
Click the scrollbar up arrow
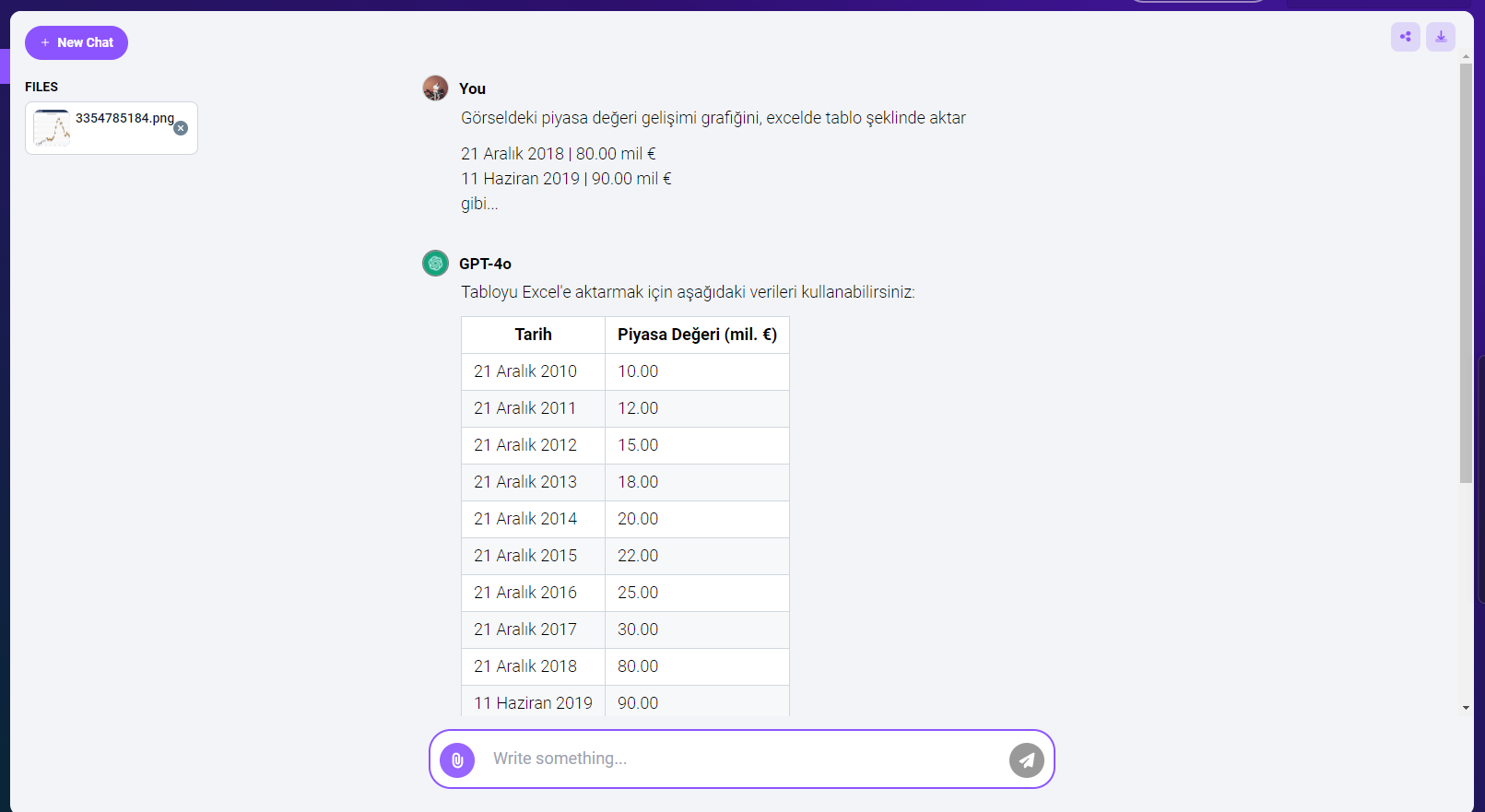coord(1466,57)
